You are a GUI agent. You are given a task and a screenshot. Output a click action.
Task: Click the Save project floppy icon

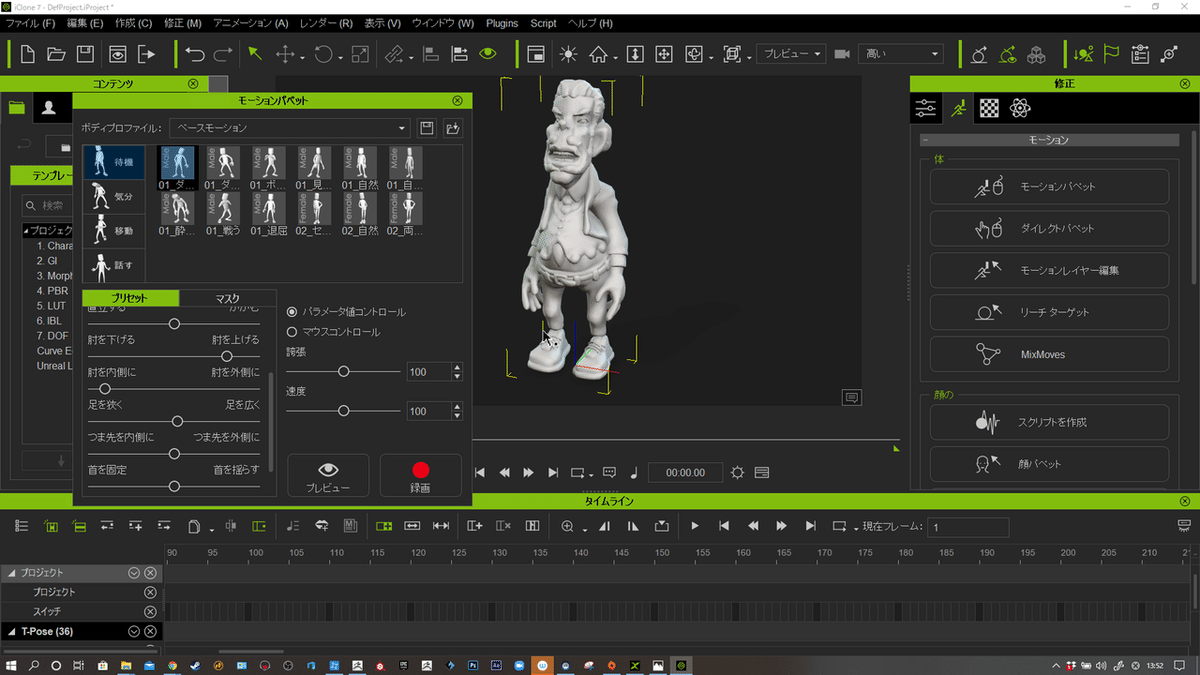(x=86, y=54)
